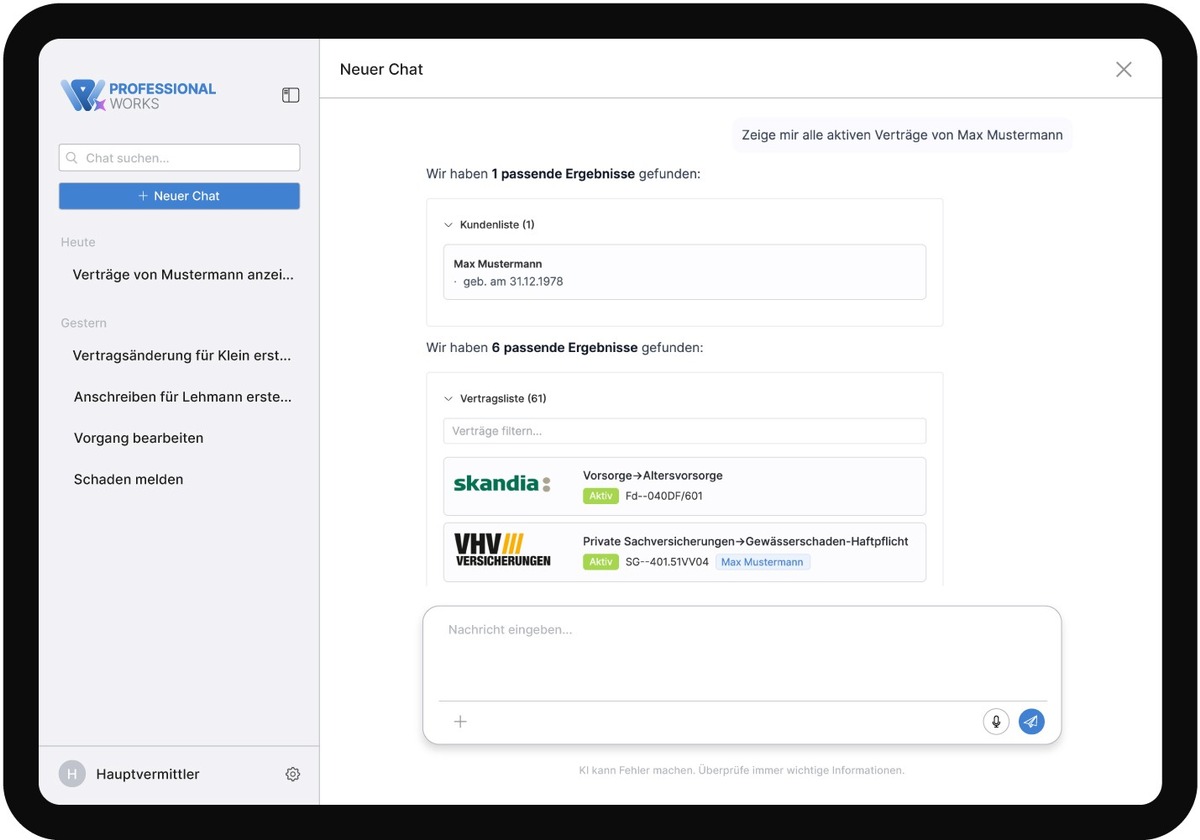
Task: Click the H user avatar
Action: (72, 774)
